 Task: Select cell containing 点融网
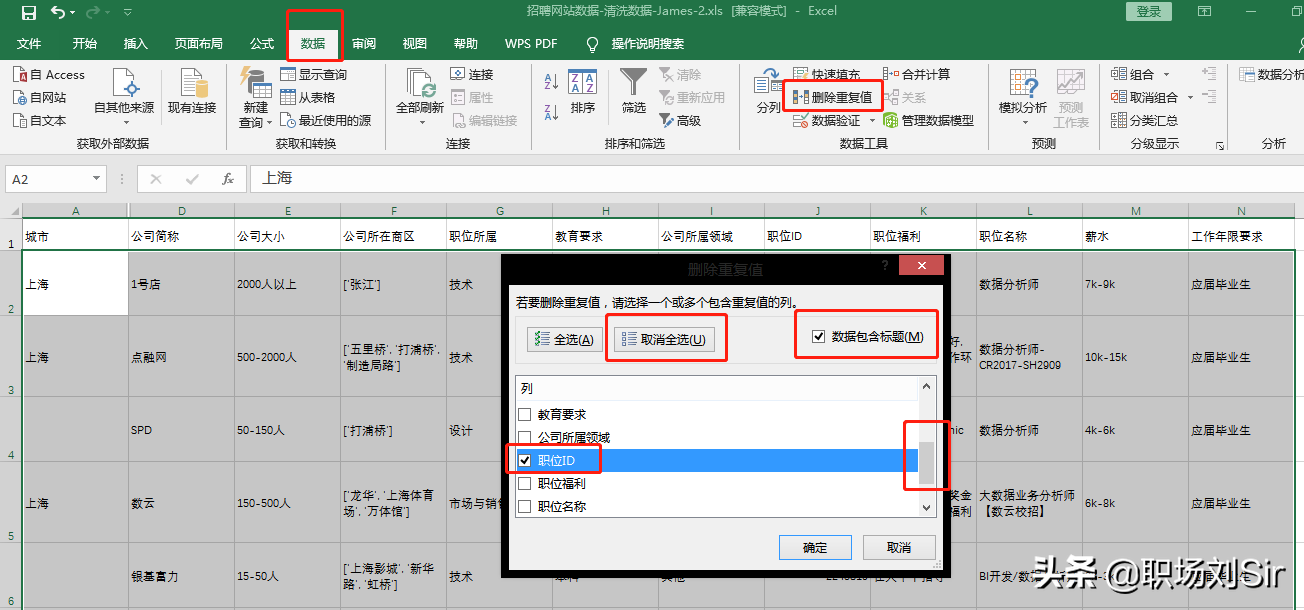[x=181, y=357]
